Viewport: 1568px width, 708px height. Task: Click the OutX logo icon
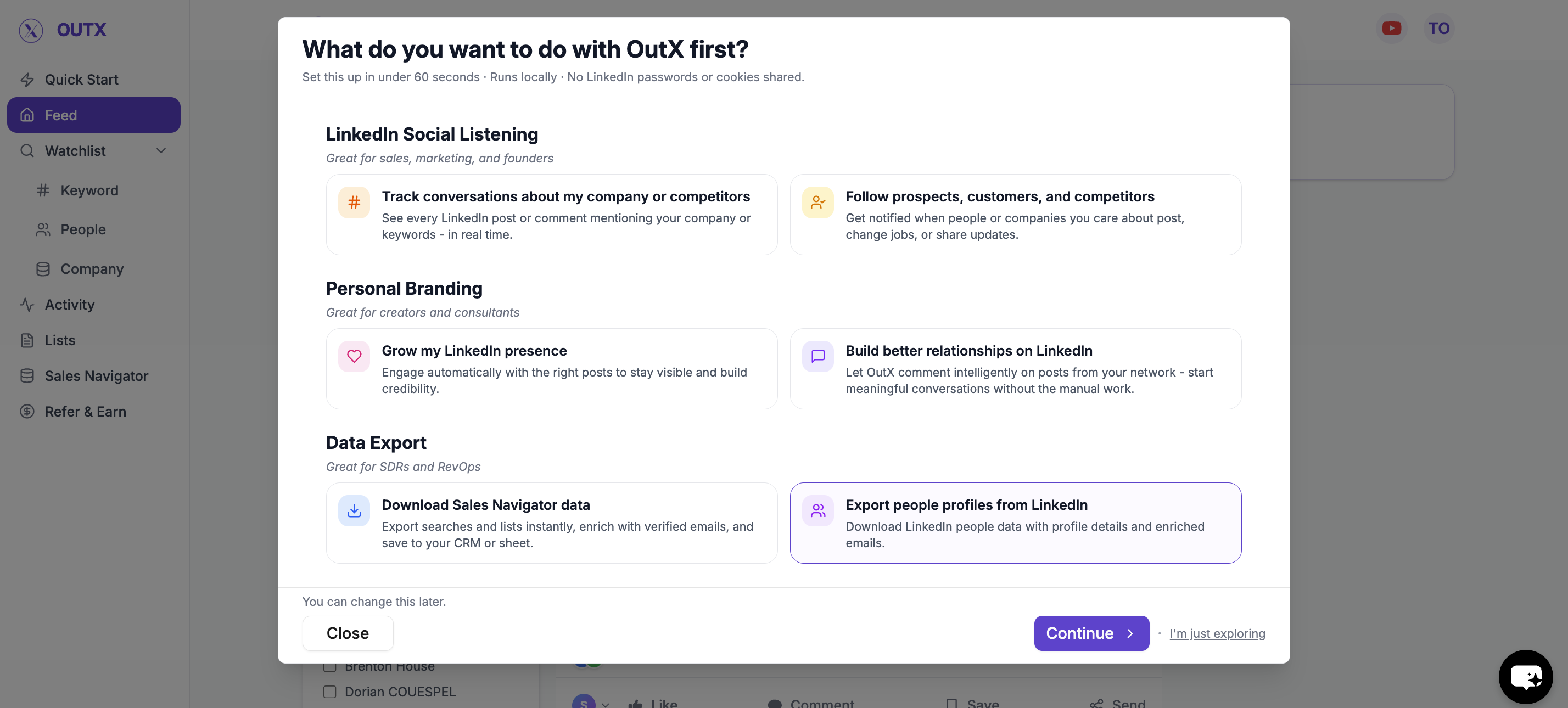30,30
